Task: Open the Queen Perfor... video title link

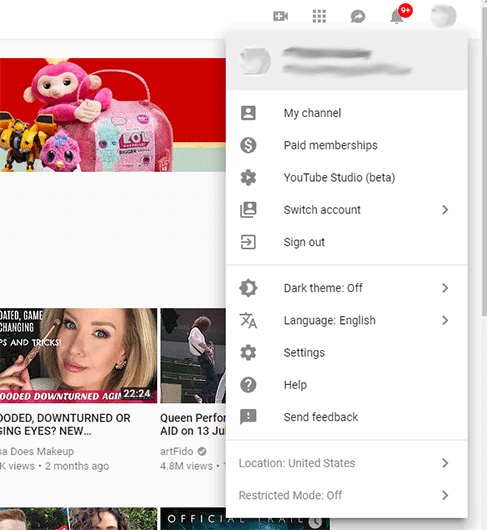Action: [193, 425]
